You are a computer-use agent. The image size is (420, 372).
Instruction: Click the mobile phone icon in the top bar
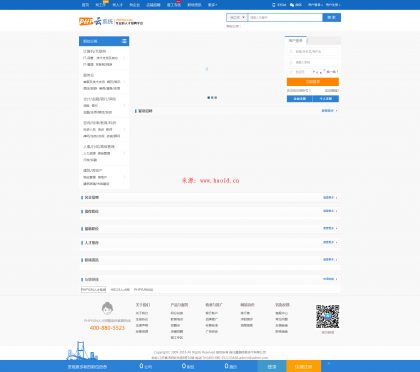click(273, 5)
